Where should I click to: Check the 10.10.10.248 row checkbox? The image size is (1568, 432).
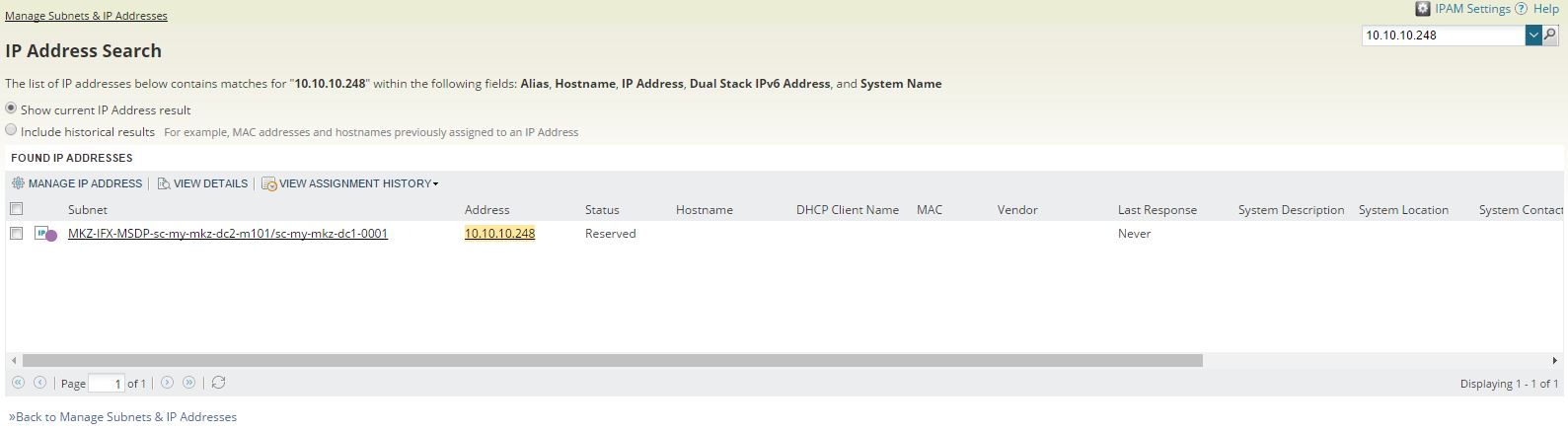click(16, 234)
